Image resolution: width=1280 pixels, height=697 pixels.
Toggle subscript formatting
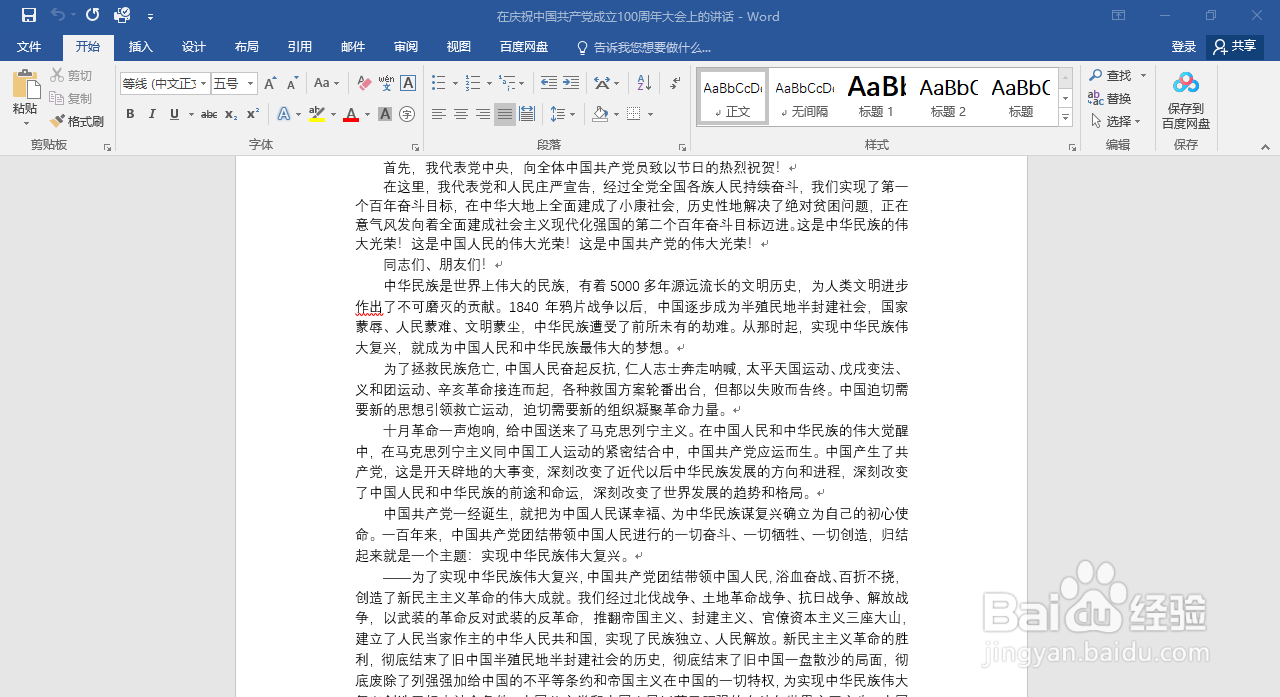(x=231, y=114)
